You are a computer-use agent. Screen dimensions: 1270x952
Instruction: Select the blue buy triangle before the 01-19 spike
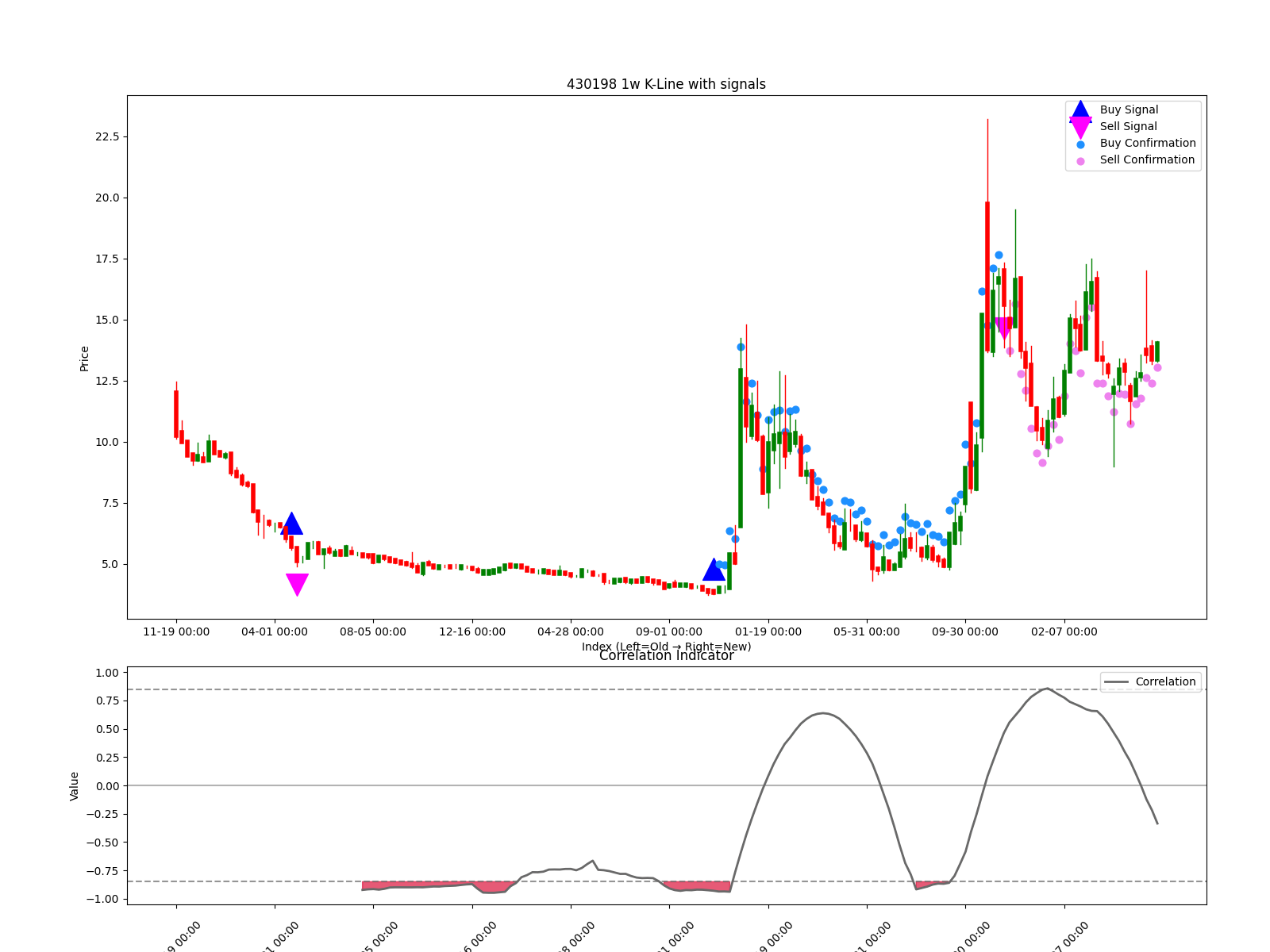(714, 569)
